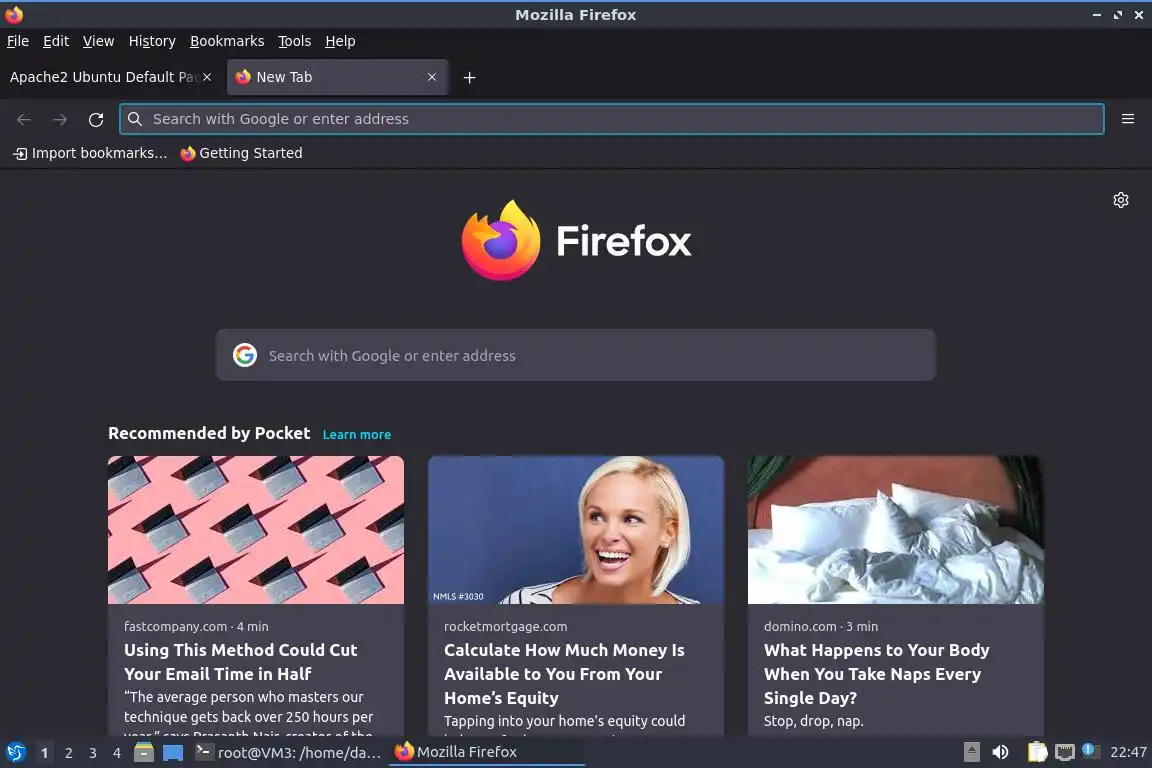The image size is (1152, 768).
Task: Open the network status tray icon
Action: tap(1065, 752)
